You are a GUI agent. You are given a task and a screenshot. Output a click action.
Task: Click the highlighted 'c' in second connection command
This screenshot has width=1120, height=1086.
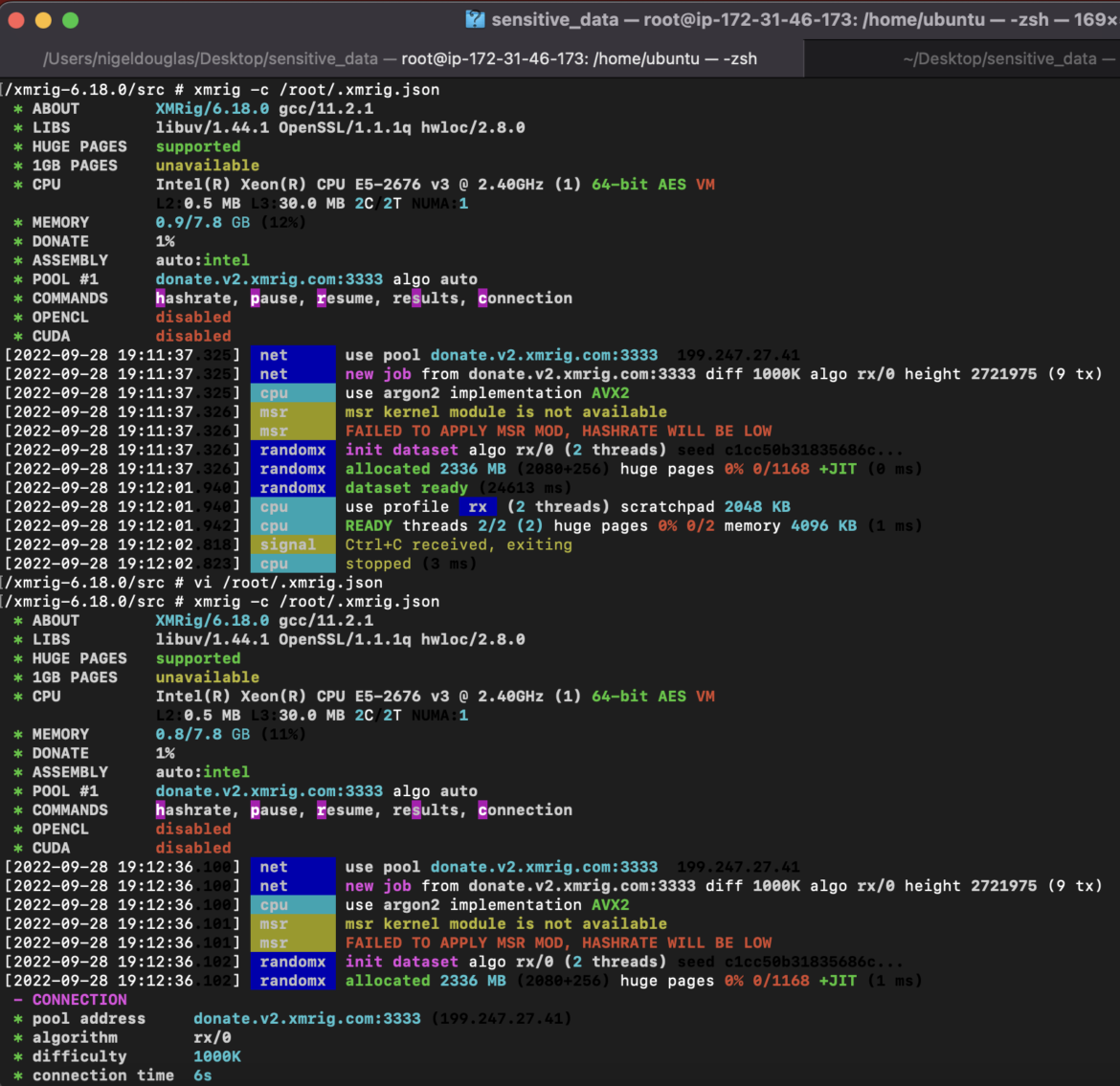[482, 810]
